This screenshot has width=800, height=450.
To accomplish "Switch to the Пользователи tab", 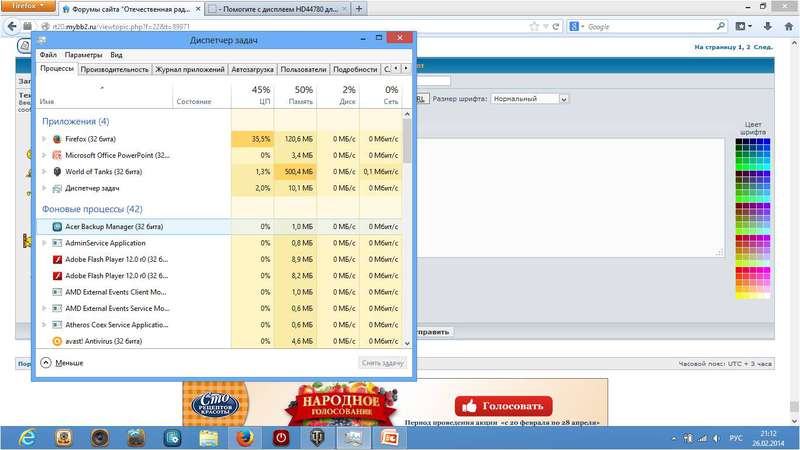I will tap(303, 69).
